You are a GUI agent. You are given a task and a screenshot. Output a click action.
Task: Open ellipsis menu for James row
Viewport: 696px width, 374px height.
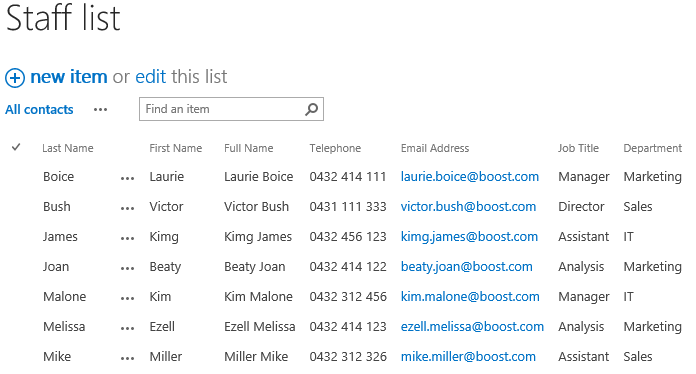coord(127,239)
